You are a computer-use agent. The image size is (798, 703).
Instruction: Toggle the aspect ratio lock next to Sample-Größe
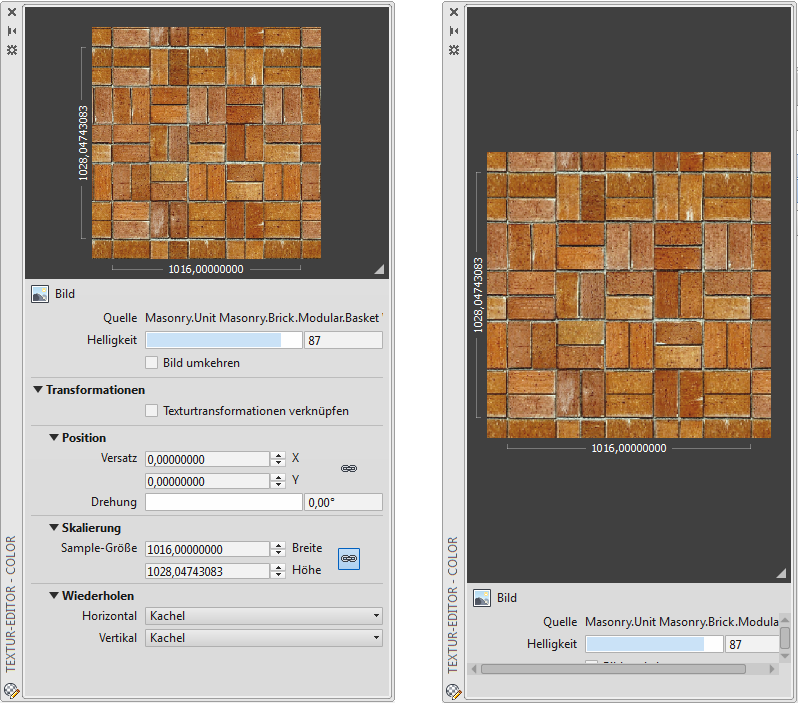click(x=349, y=558)
